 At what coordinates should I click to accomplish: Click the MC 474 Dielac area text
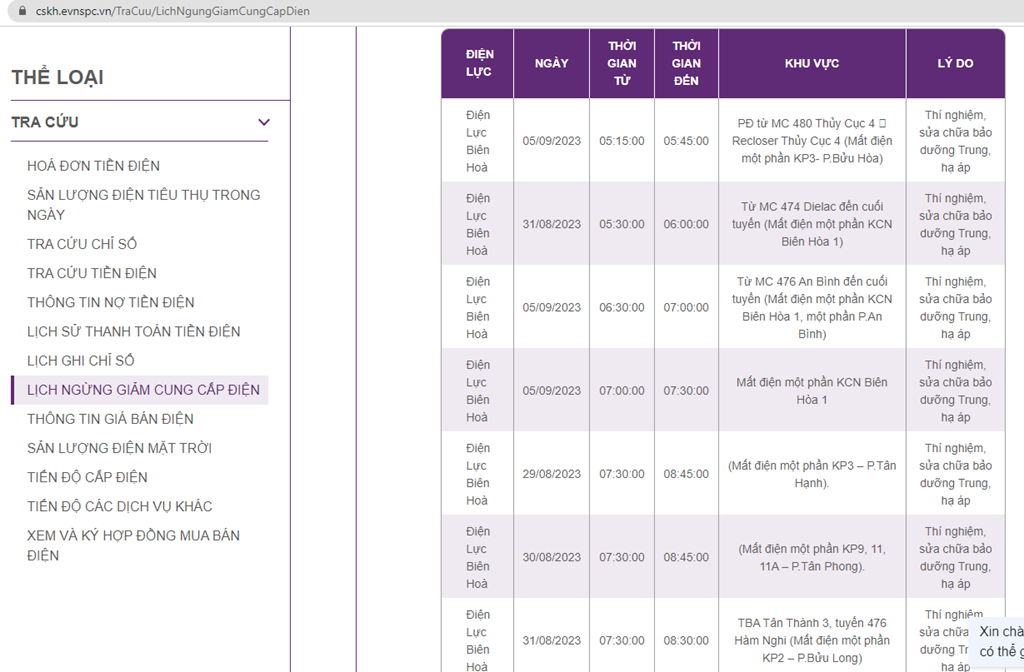click(812, 224)
